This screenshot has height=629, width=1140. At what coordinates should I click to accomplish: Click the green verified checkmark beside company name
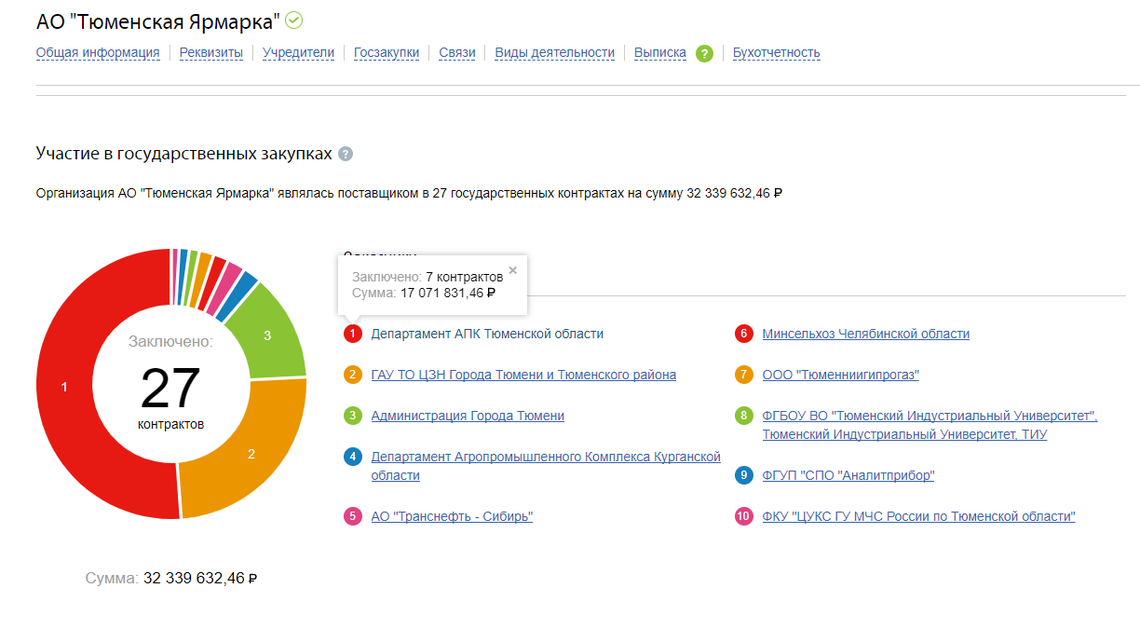pos(294,21)
